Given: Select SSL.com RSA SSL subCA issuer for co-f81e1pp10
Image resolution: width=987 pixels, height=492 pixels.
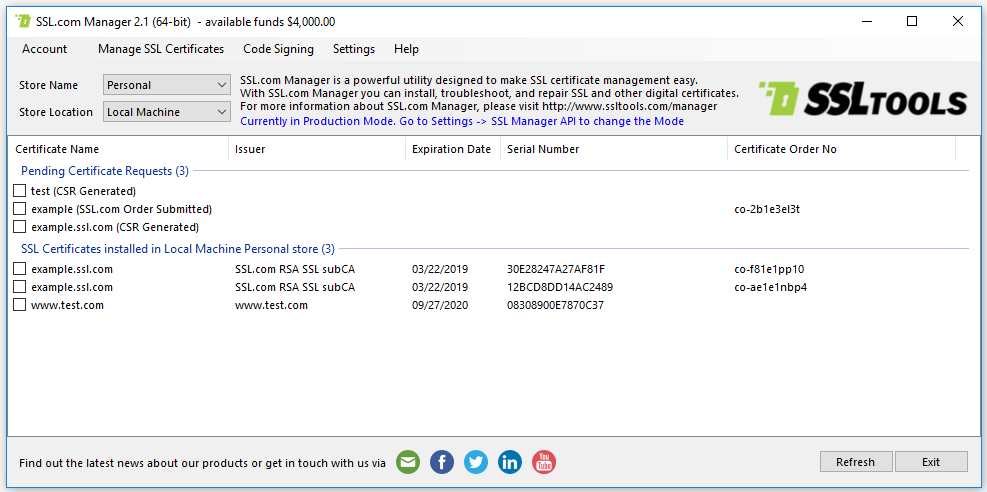Looking at the screenshot, I should (295, 269).
